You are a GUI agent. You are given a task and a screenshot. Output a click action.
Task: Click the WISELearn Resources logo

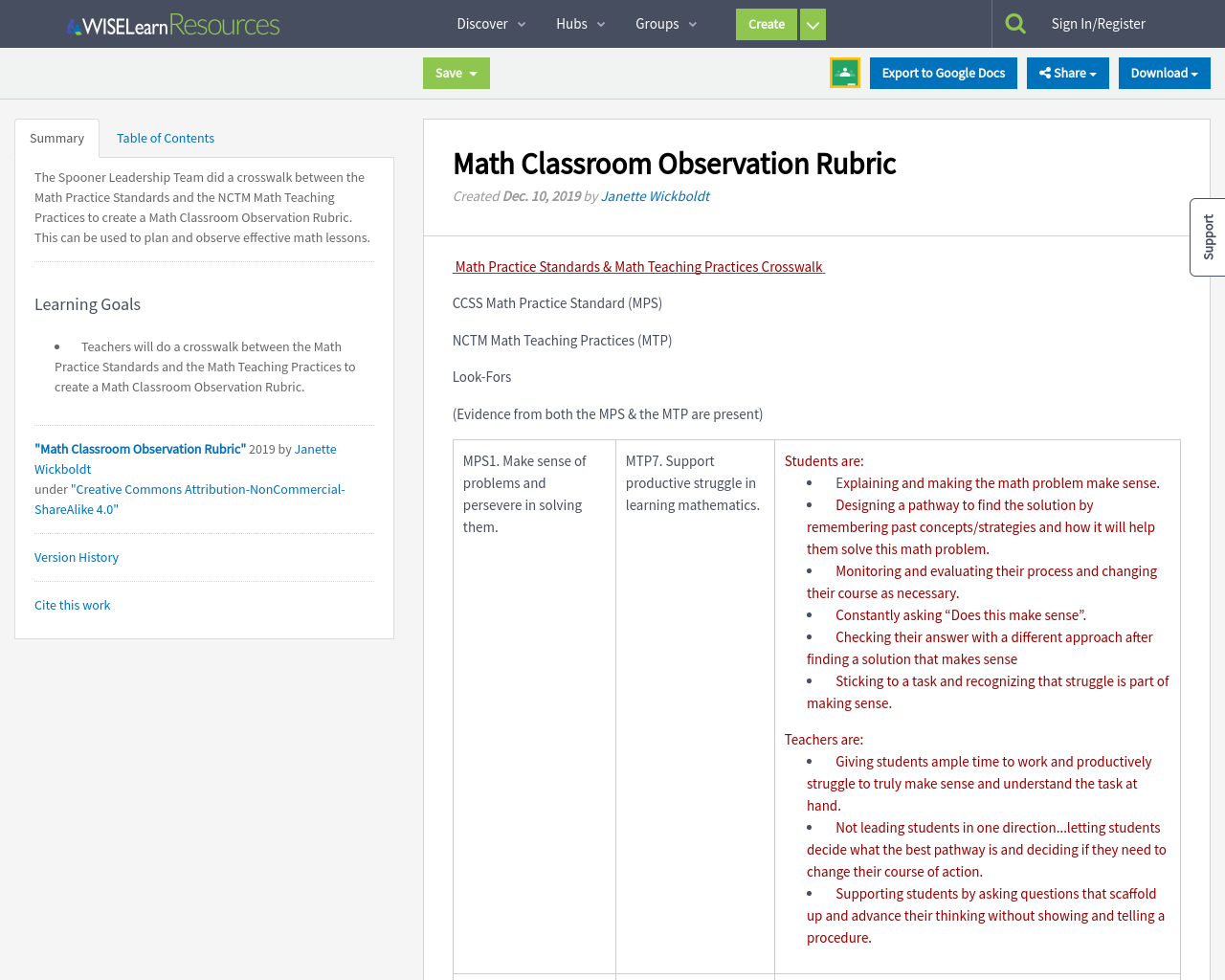[172, 23]
